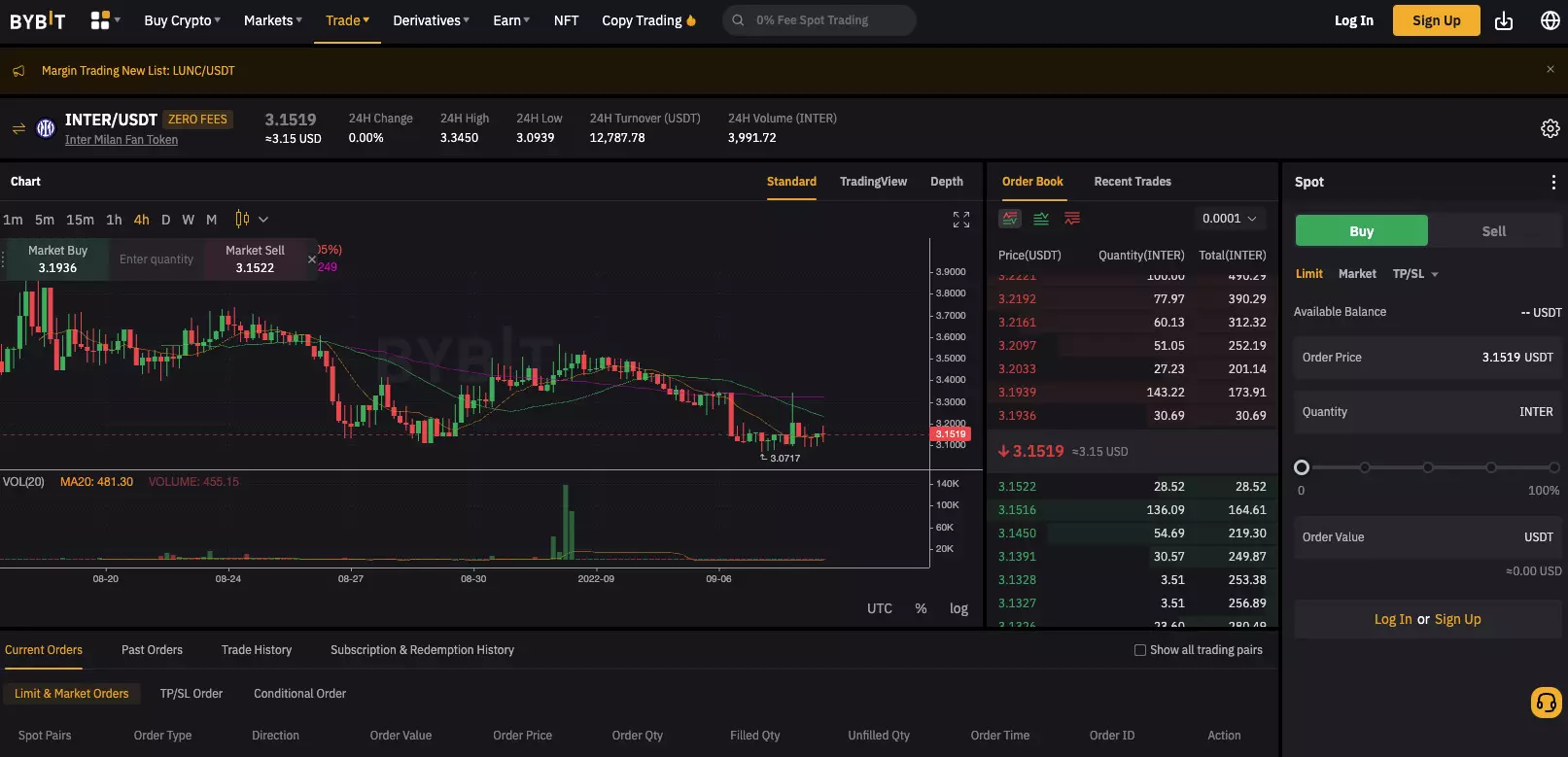
Task: Click the Order Price input field
Action: pyautogui.click(x=1427, y=358)
